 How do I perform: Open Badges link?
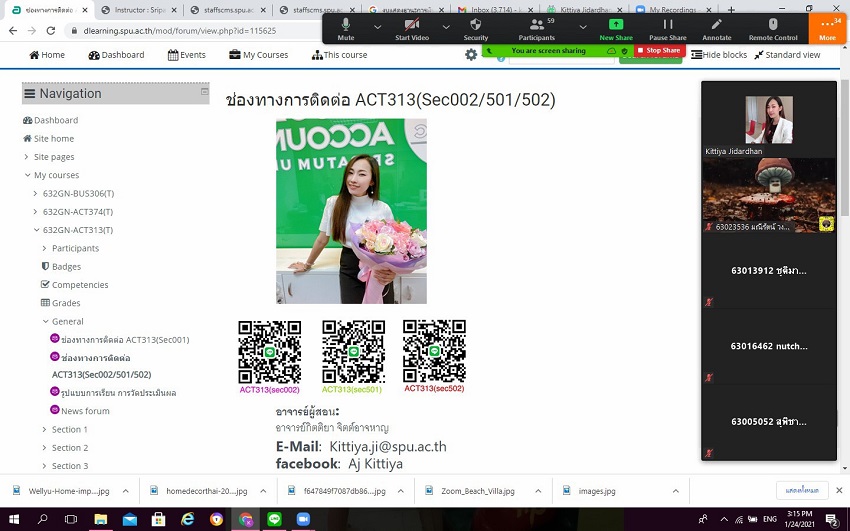pyautogui.click(x=61, y=267)
